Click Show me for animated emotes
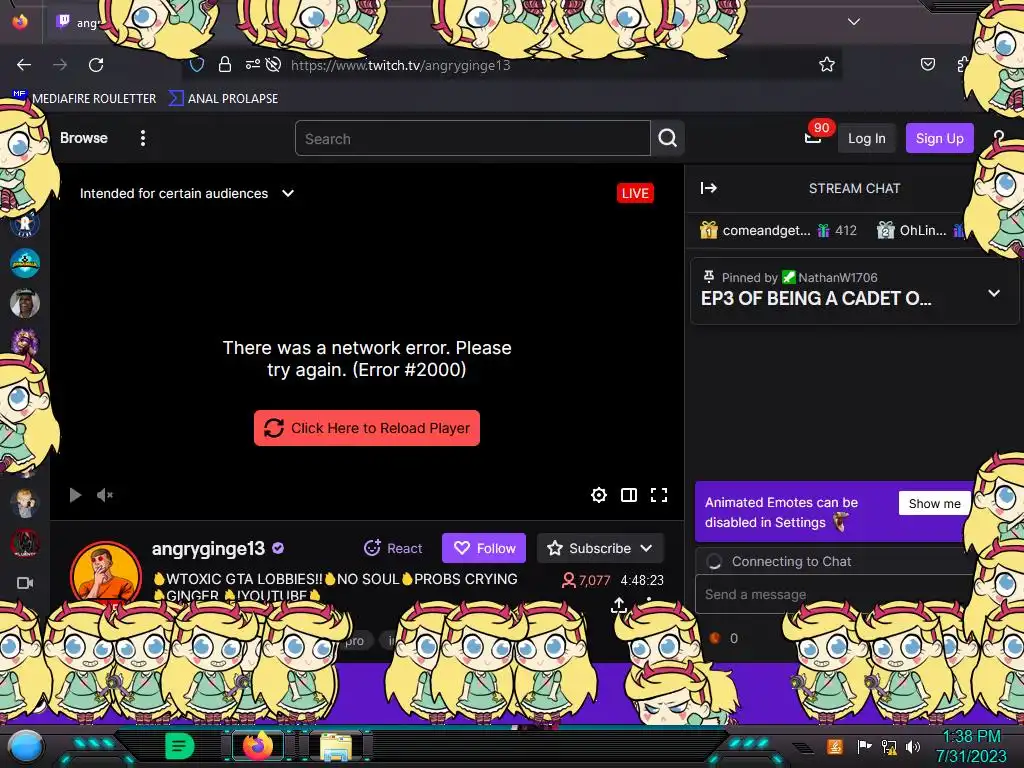1024x768 pixels. tap(934, 504)
